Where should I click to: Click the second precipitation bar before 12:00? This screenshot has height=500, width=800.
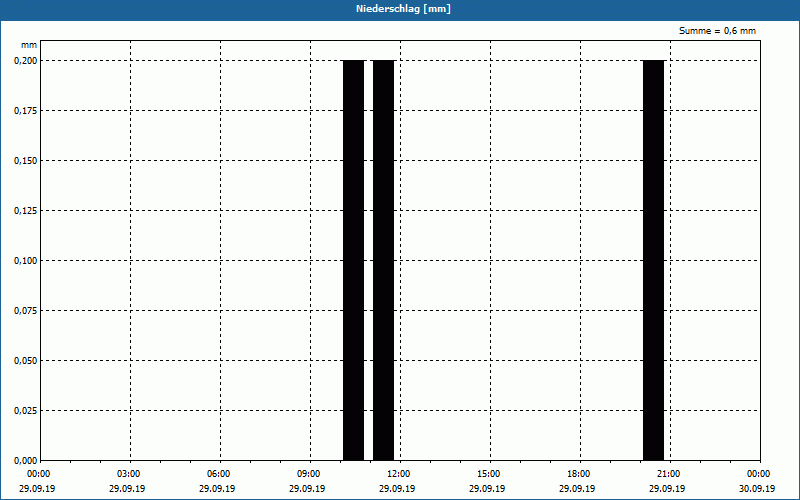384,260
